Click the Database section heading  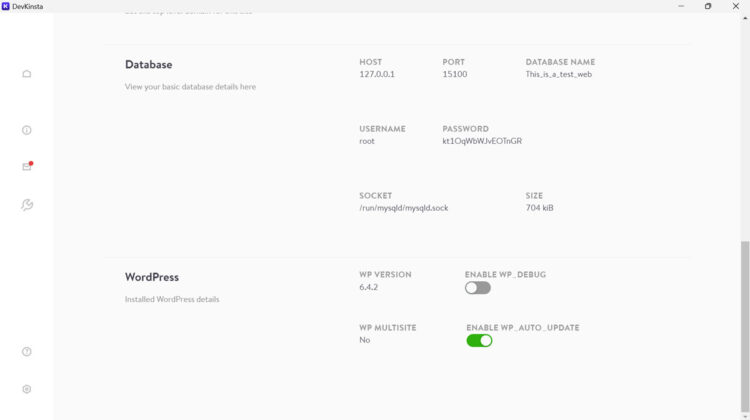pyautogui.click(x=148, y=65)
